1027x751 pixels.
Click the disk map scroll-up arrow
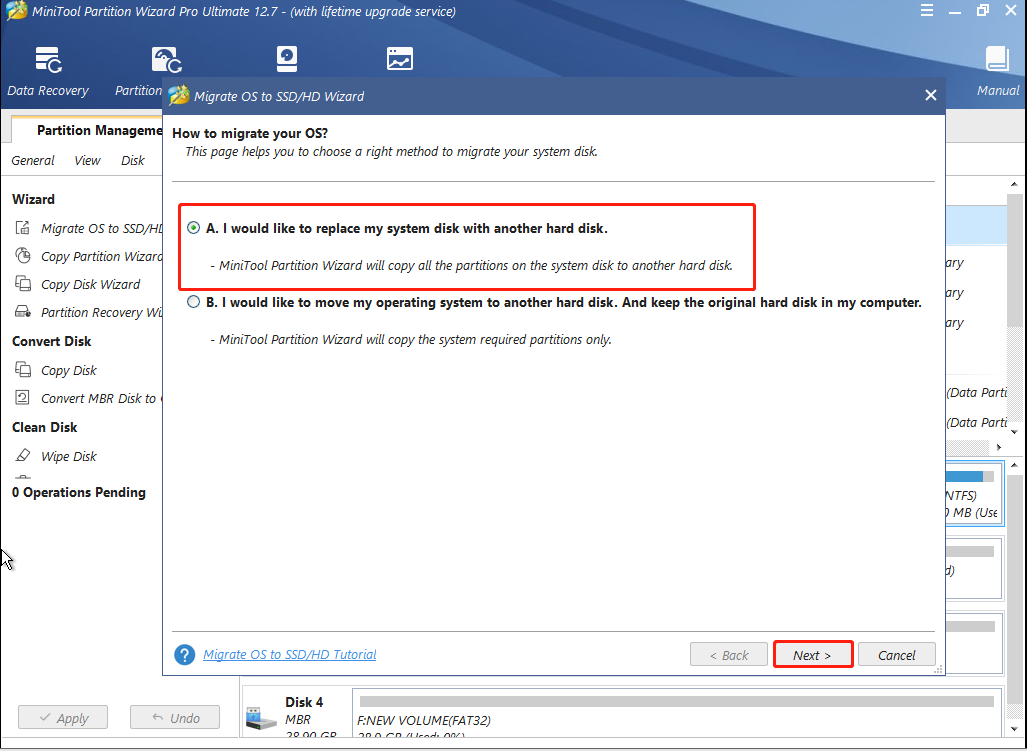tap(1015, 465)
